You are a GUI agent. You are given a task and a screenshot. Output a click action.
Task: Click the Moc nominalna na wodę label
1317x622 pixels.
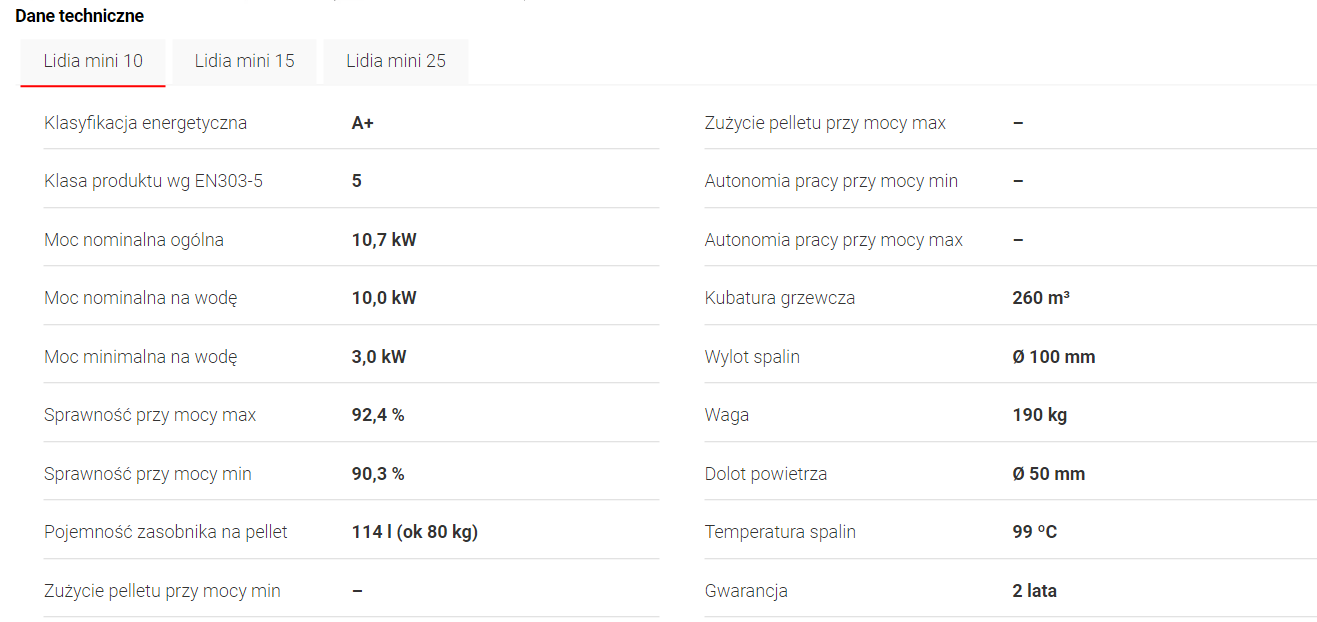coord(141,298)
